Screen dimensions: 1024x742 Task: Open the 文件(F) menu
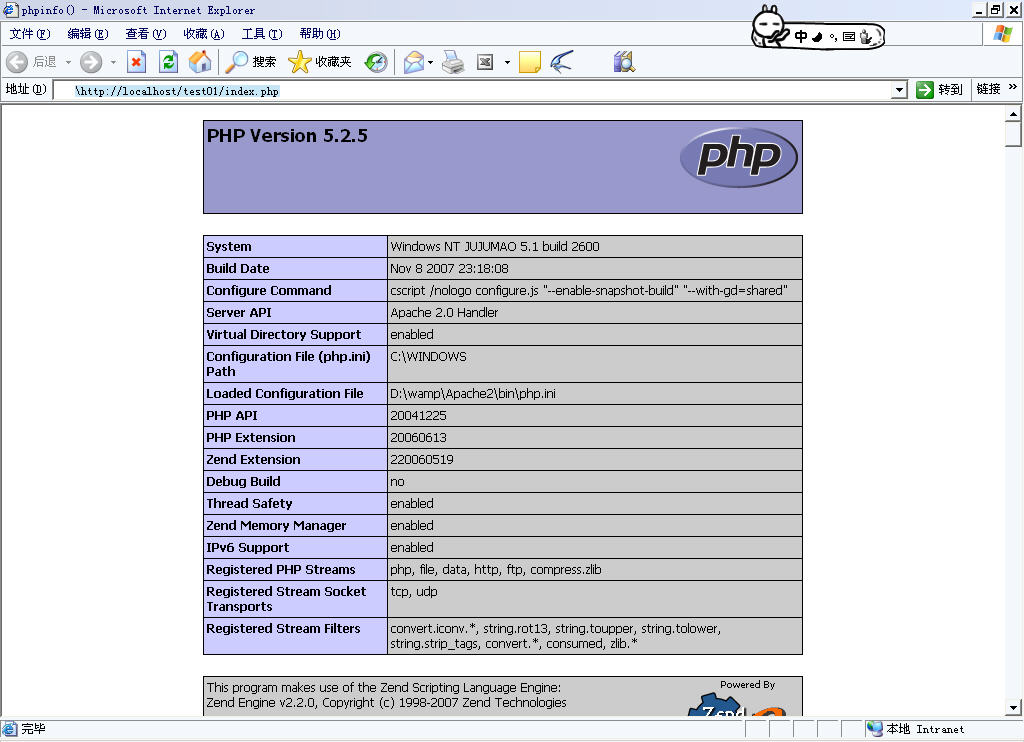click(x=30, y=34)
